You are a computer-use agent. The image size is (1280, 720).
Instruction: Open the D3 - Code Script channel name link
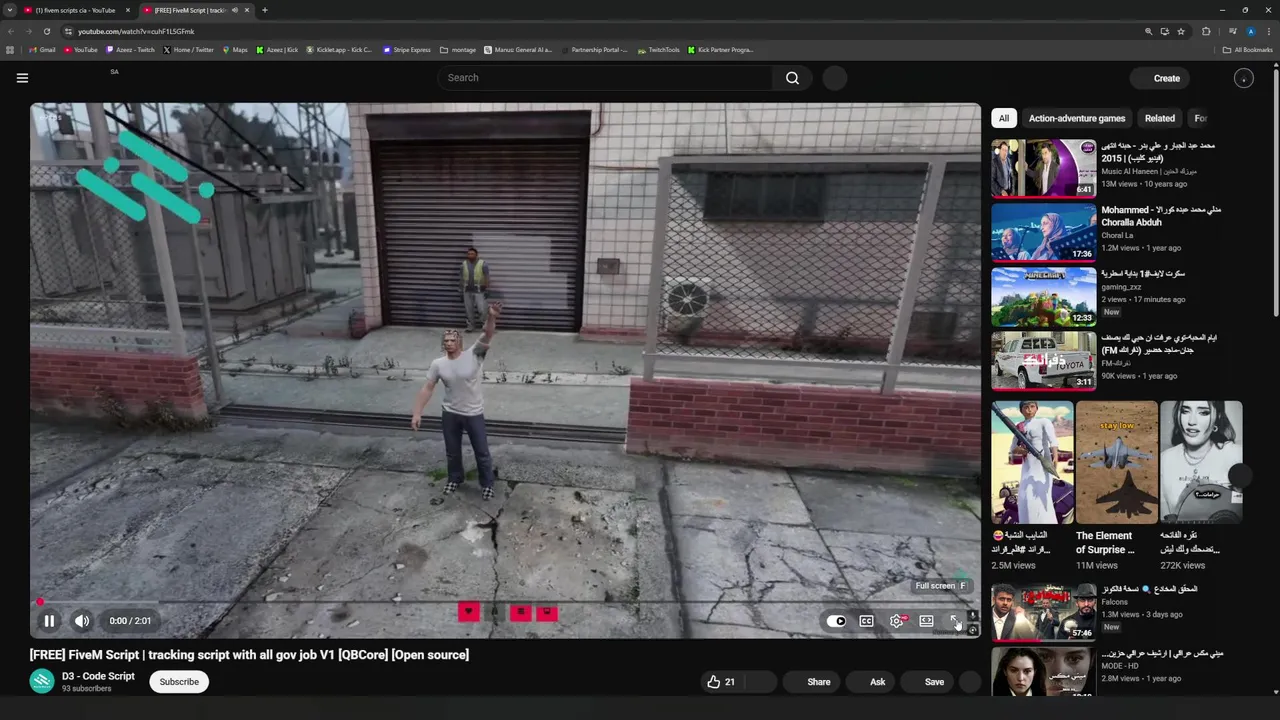pos(98,676)
